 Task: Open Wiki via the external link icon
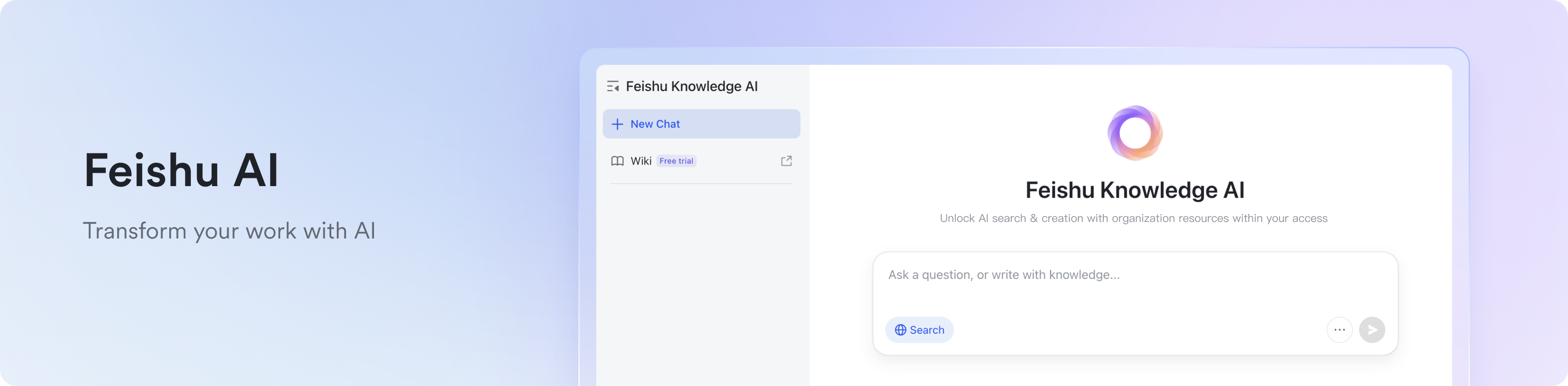click(x=786, y=161)
